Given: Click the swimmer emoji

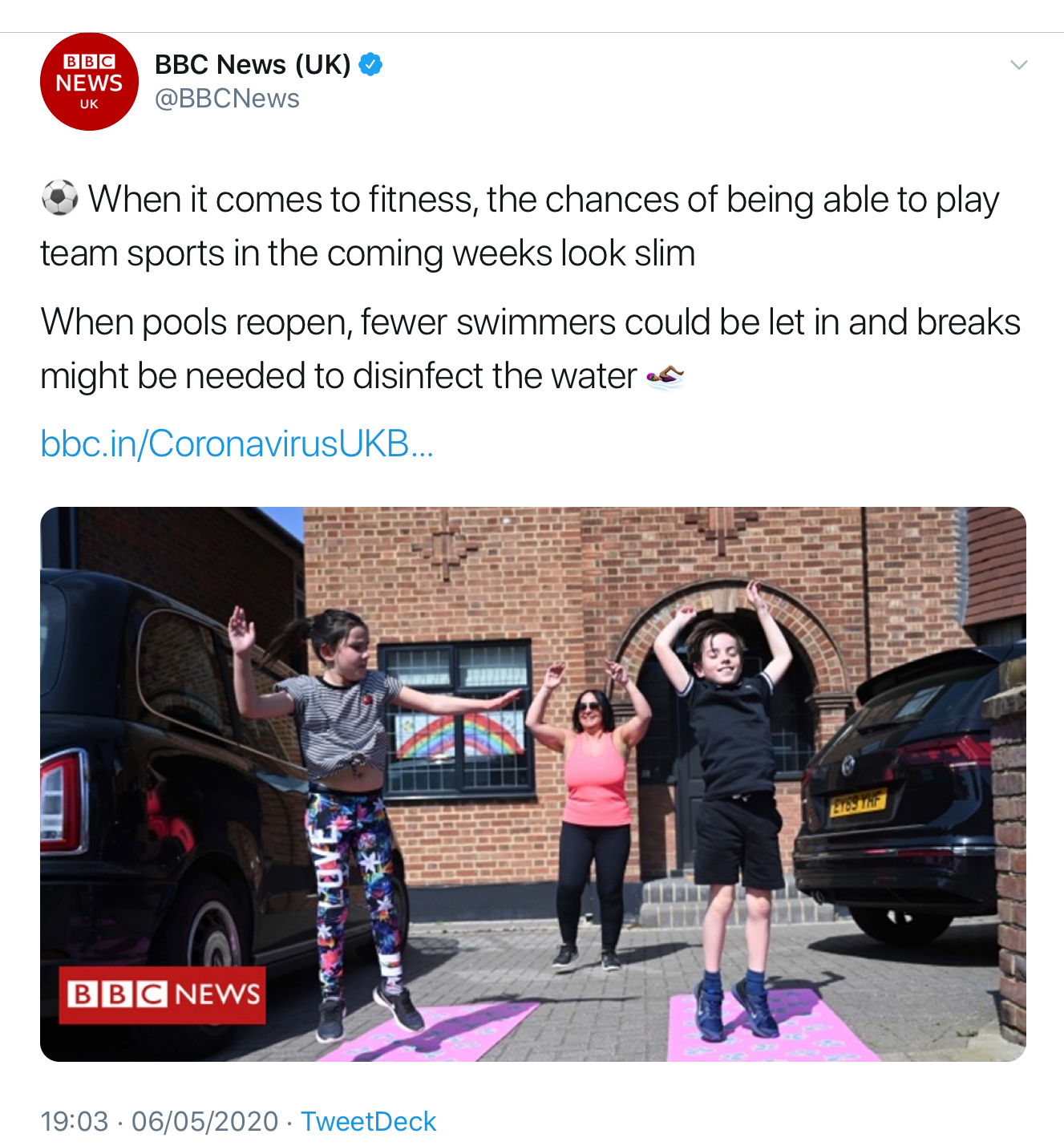Looking at the screenshot, I should pyautogui.click(x=665, y=375).
